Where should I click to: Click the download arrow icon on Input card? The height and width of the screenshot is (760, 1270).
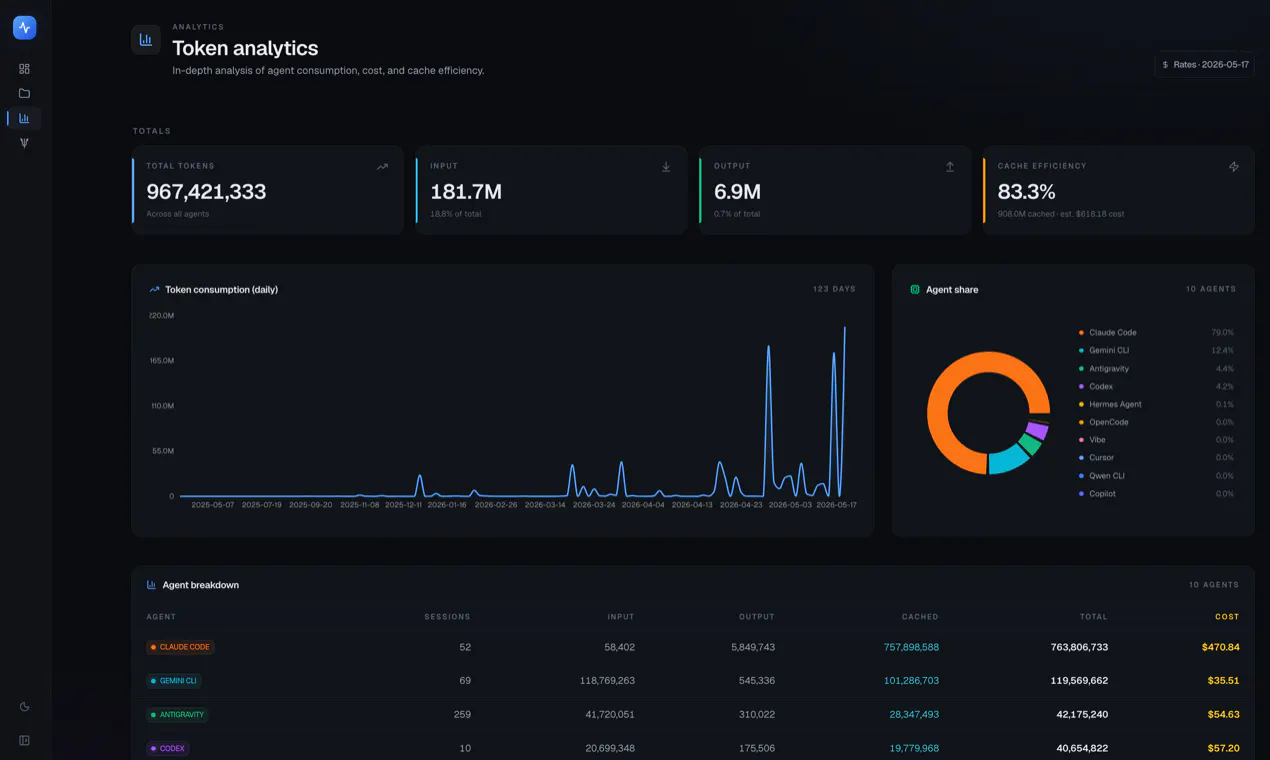pos(666,167)
